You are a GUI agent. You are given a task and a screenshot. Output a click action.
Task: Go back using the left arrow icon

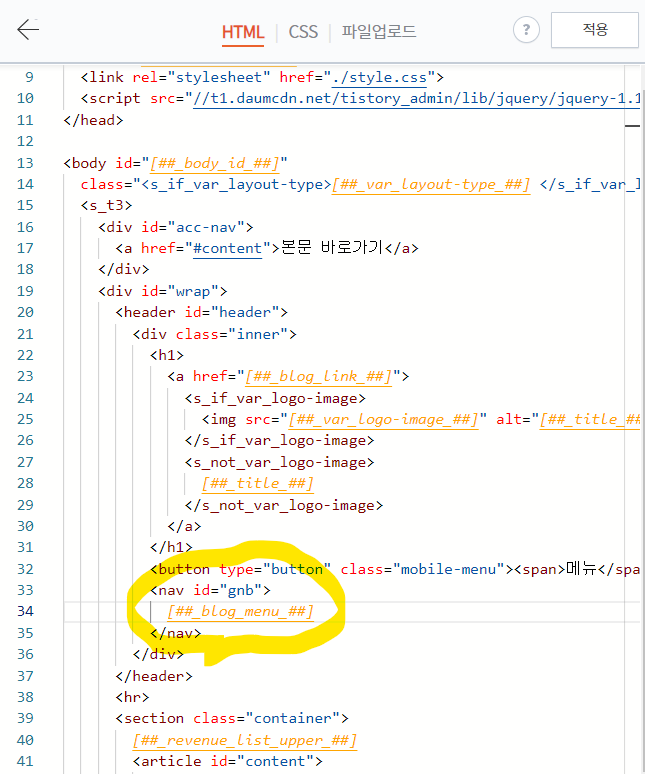click(28, 30)
